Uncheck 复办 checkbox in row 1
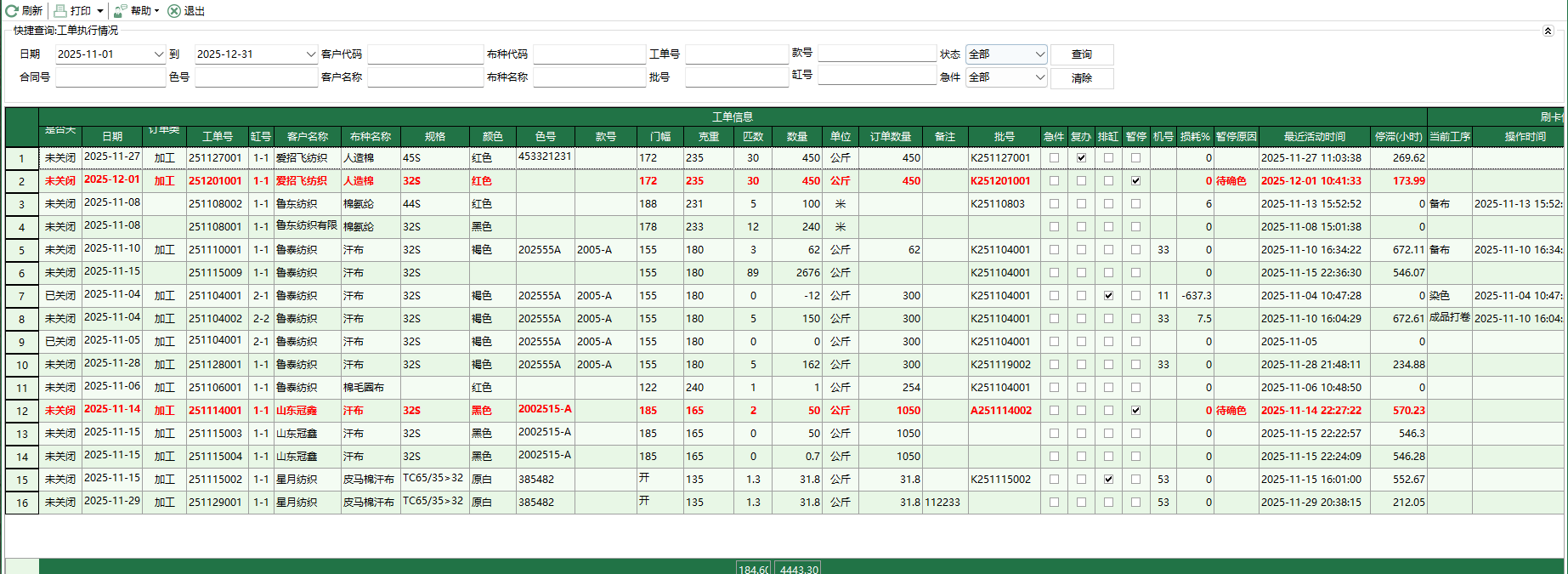This screenshot has width=1568, height=574. point(1081,158)
